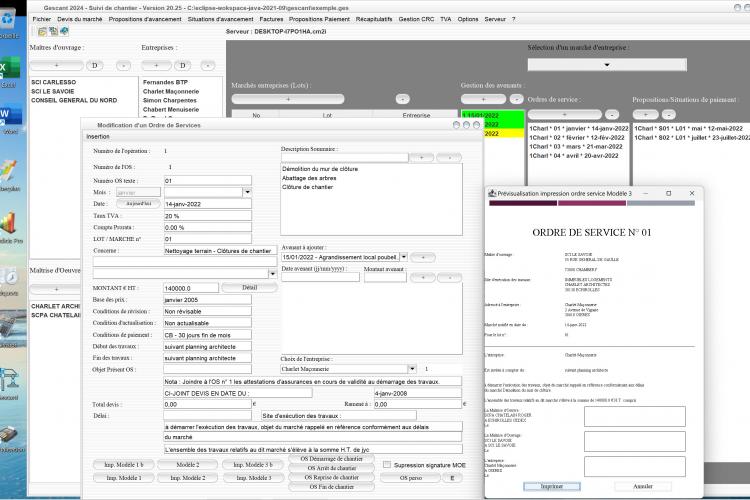
Task: Select Simon Charpentes in Entreprises list
Action: point(169,100)
